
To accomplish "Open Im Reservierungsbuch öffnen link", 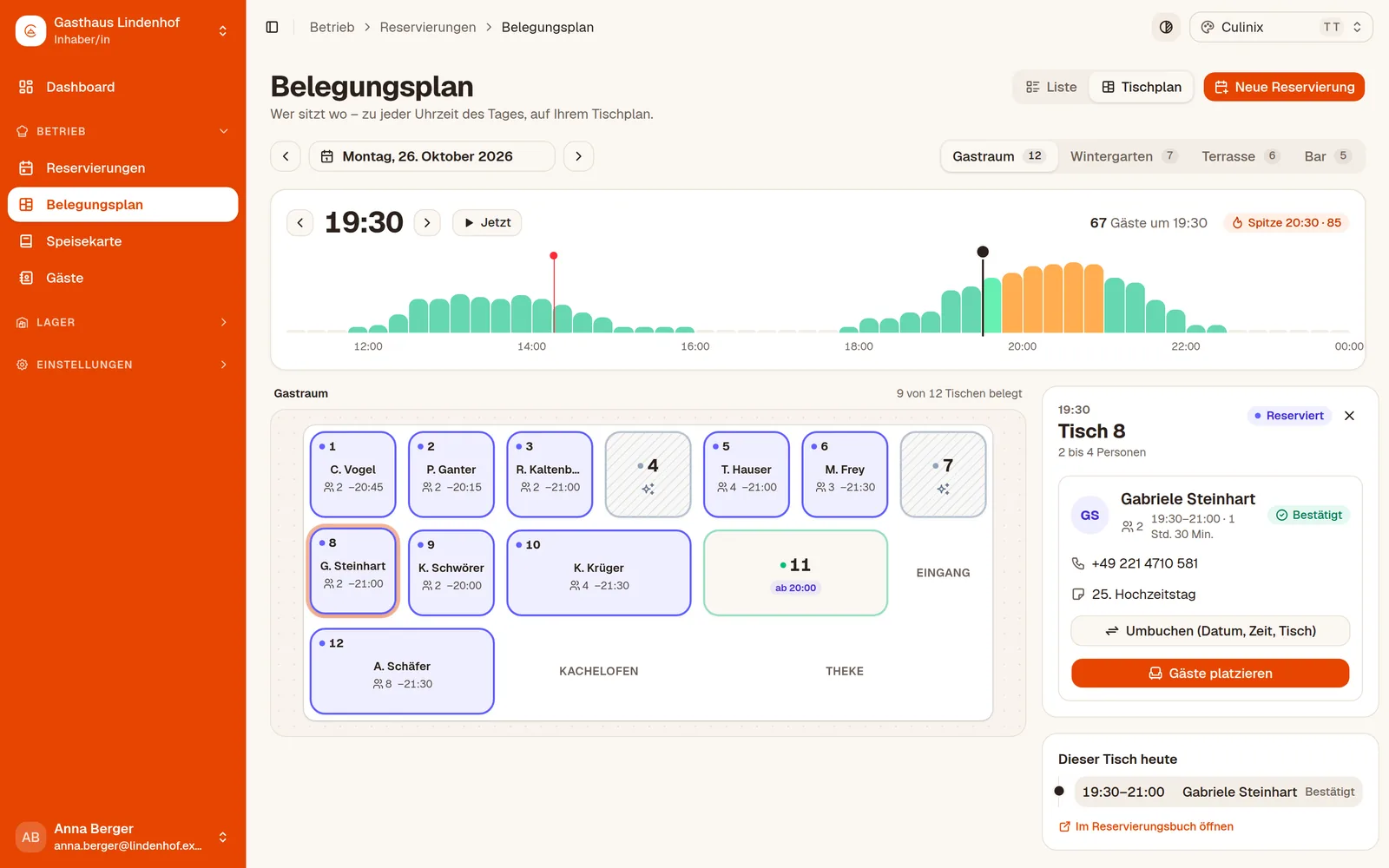I will pos(1146,826).
